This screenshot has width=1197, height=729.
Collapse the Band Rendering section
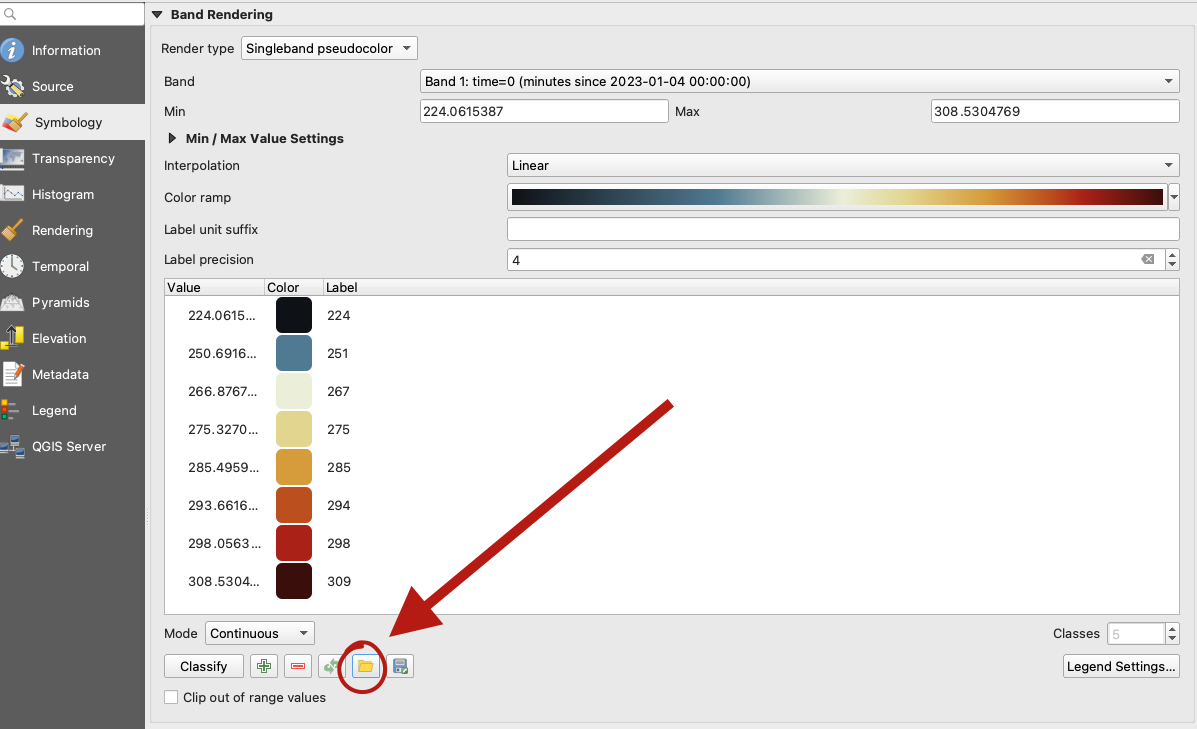pyautogui.click(x=157, y=15)
